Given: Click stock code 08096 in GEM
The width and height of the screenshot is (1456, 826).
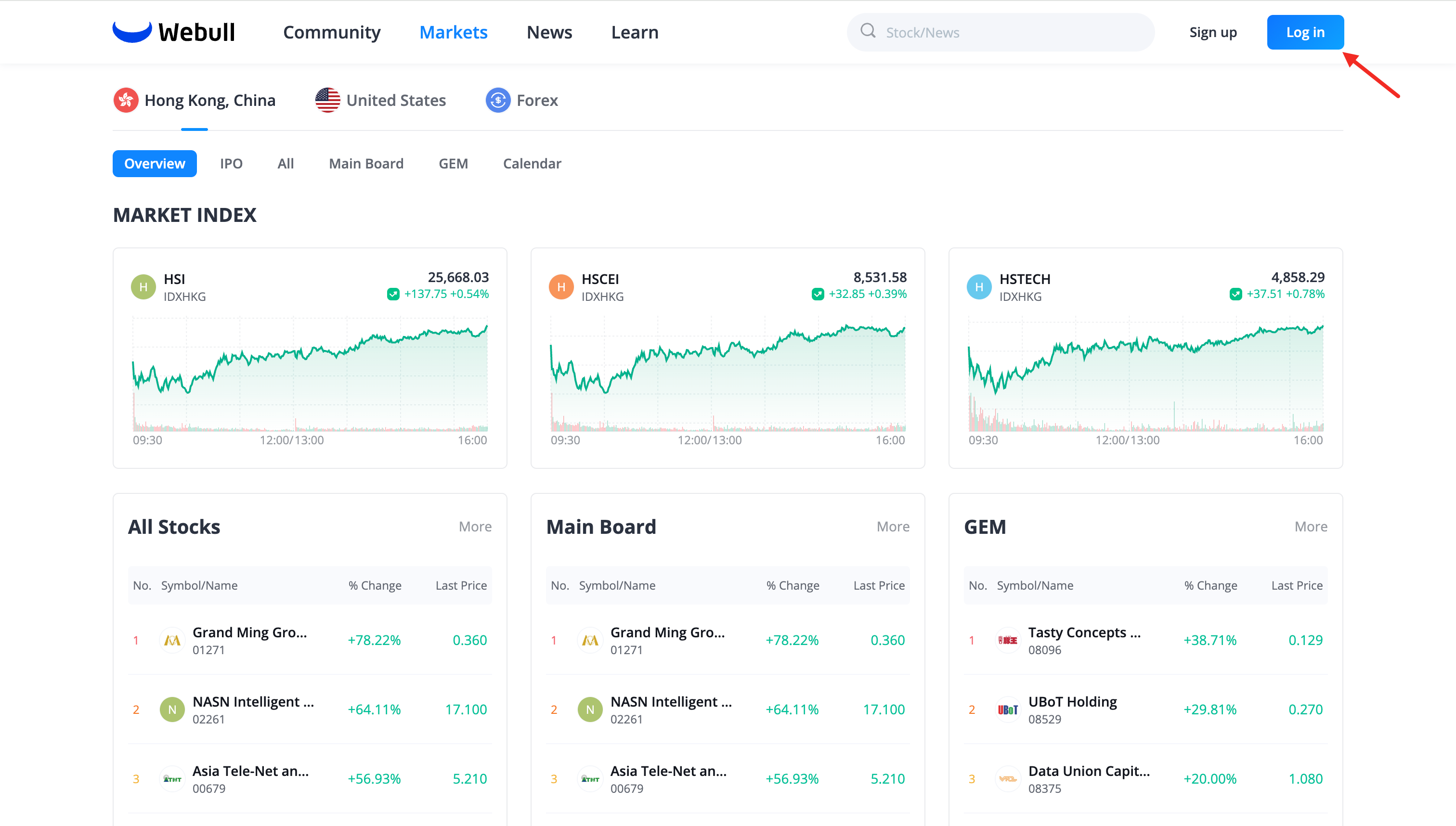Looking at the screenshot, I should 1044,650.
